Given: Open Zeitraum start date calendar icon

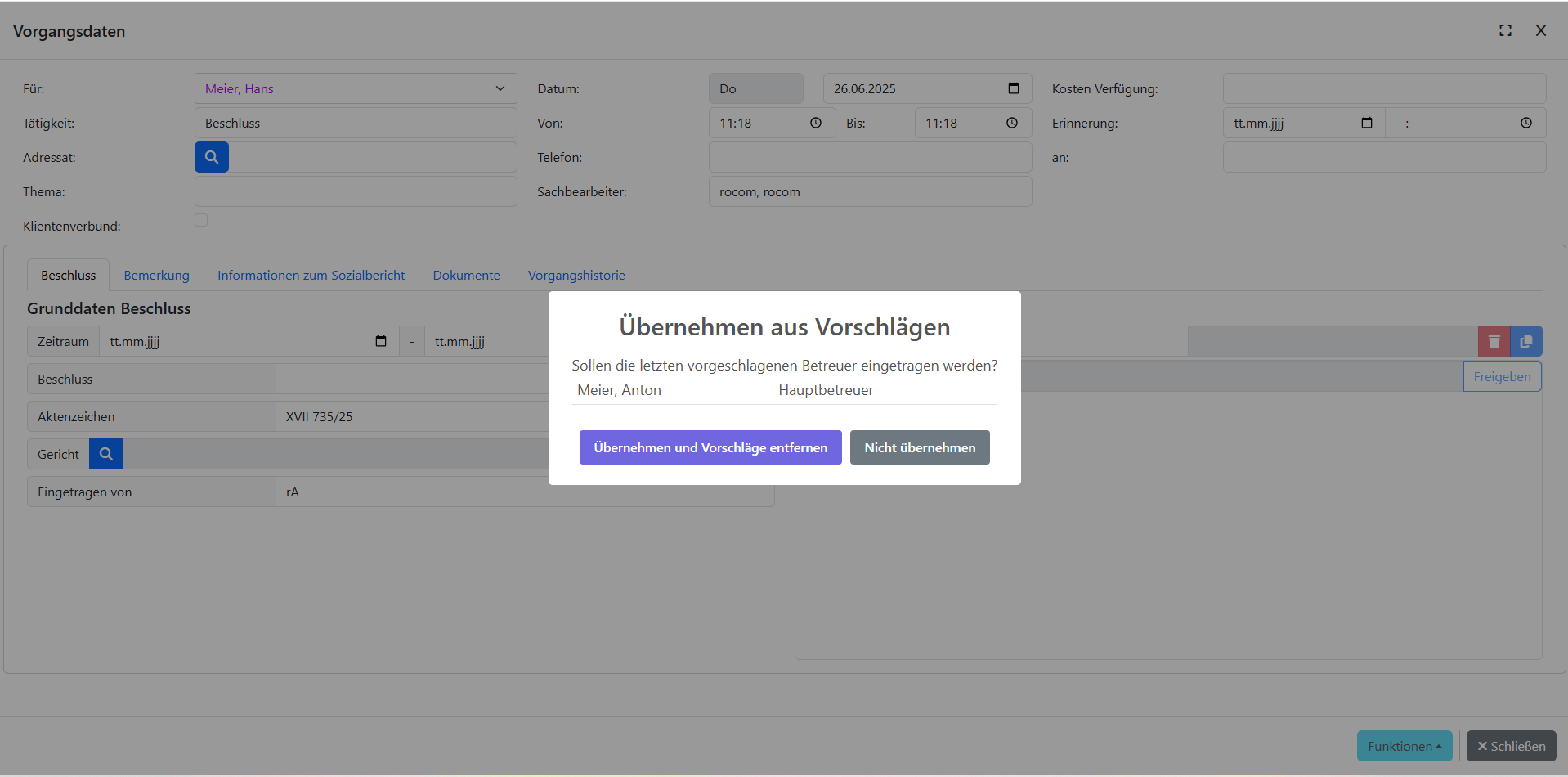Looking at the screenshot, I should coord(381,341).
